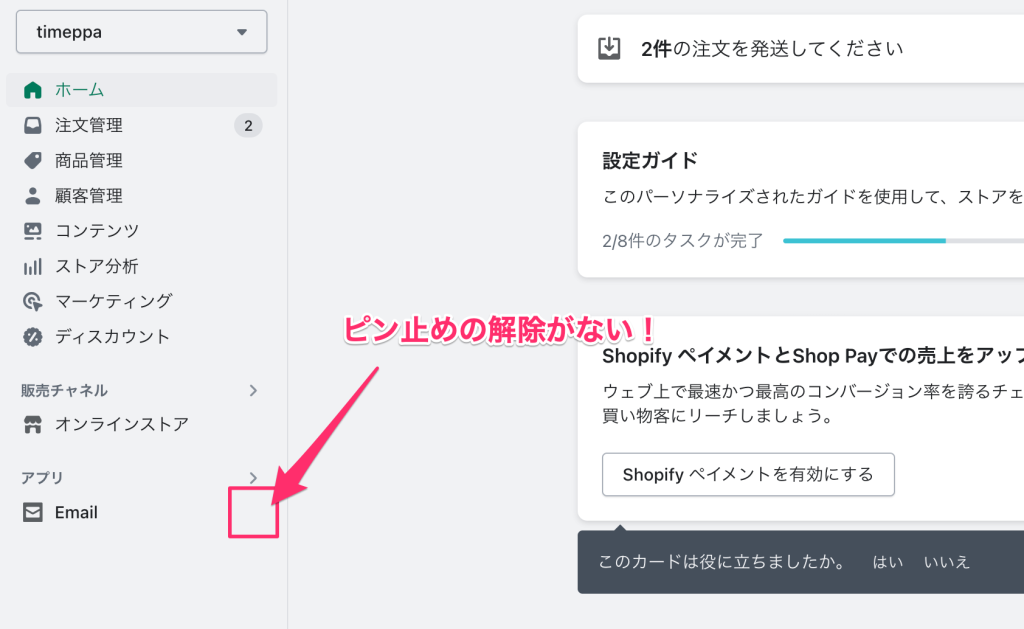Open オンラインストア channel
This screenshot has width=1024, height=629.
point(122,425)
